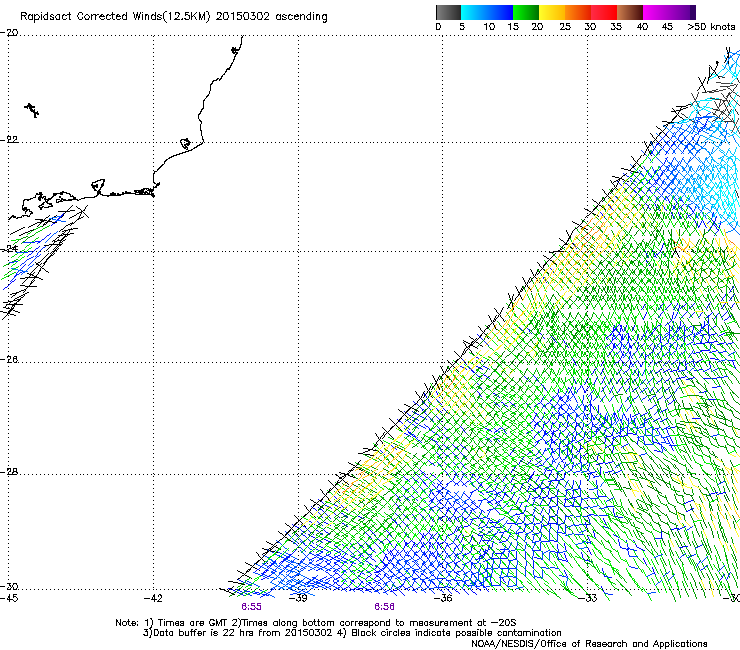Image resolution: width=740 pixels, height=650 pixels.
Task: Click the -22 latitude axis label
Action: coord(9,140)
